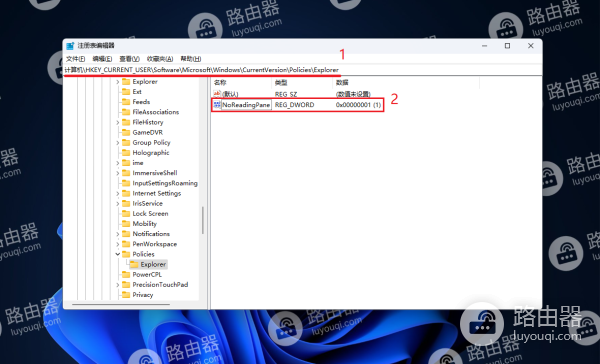Expand the FileHistory tree node
Screen dimensions: 600x364
[117, 122]
